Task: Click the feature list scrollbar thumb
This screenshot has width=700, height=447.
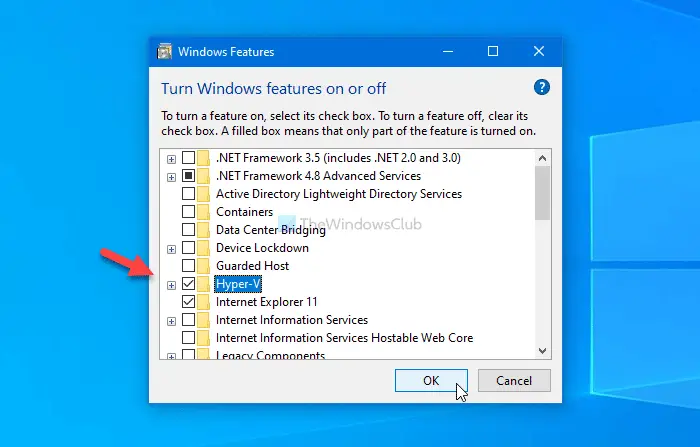Action: [x=542, y=193]
